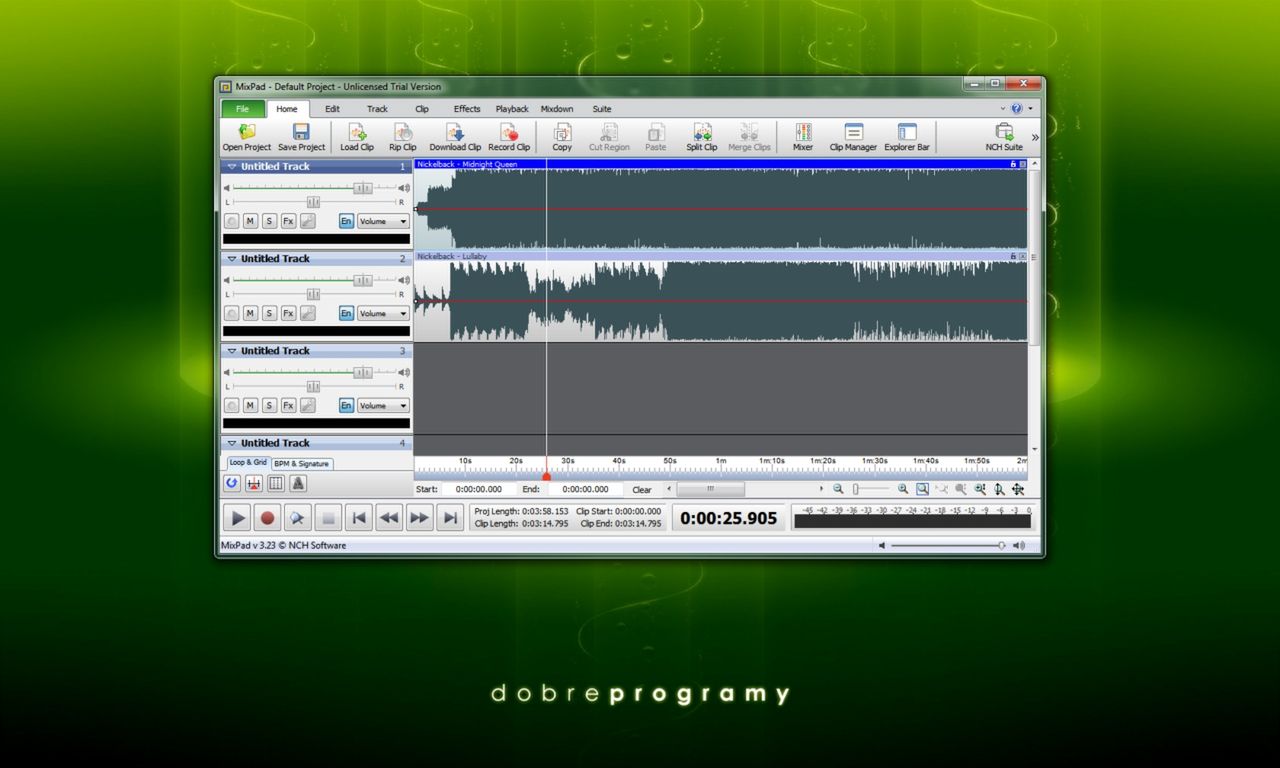Open the BPM & Signature tab
This screenshot has height=768, width=1280.
click(x=302, y=464)
